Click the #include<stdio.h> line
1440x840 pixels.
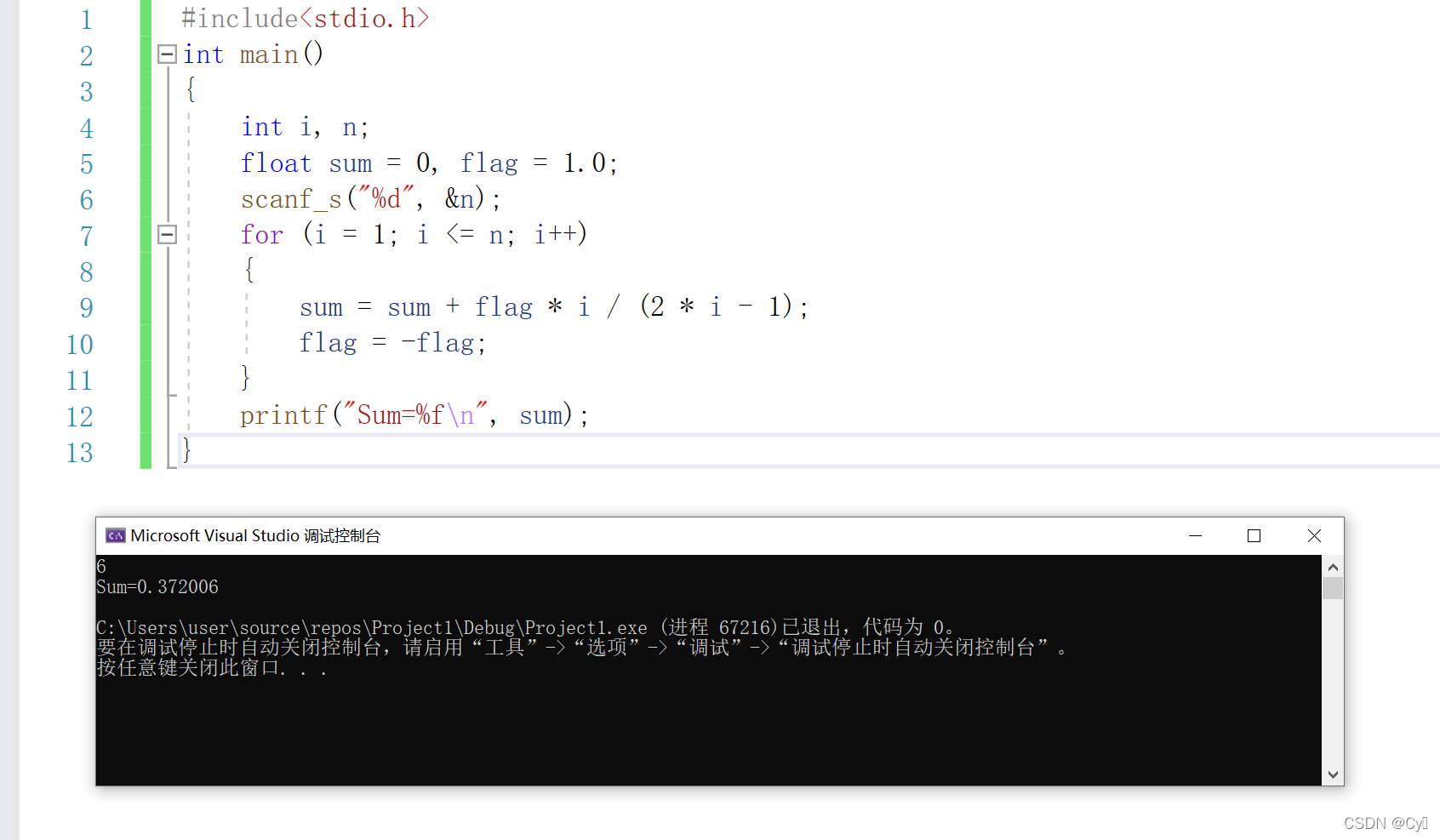point(305,18)
